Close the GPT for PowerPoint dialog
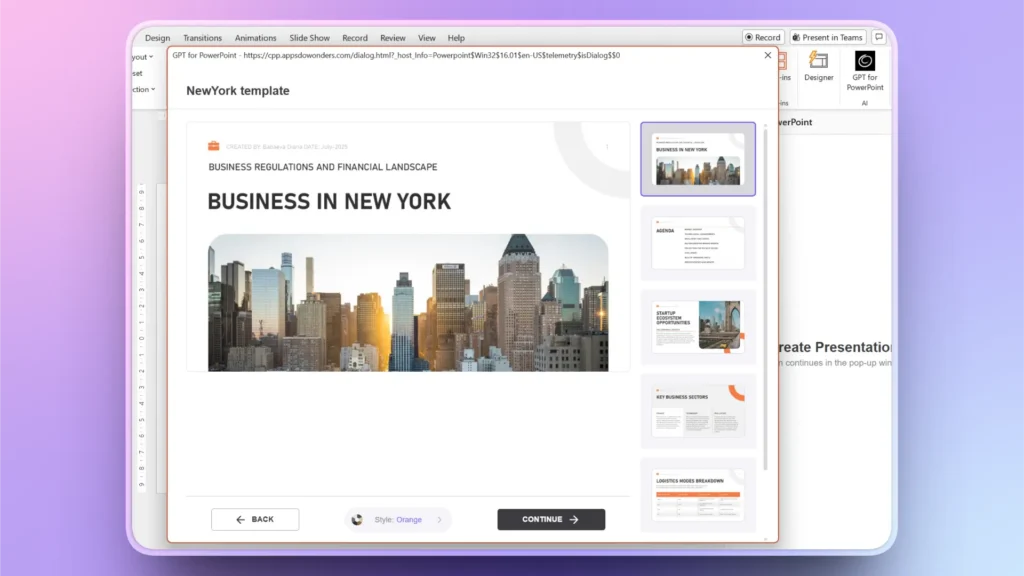 click(x=767, y=56)
